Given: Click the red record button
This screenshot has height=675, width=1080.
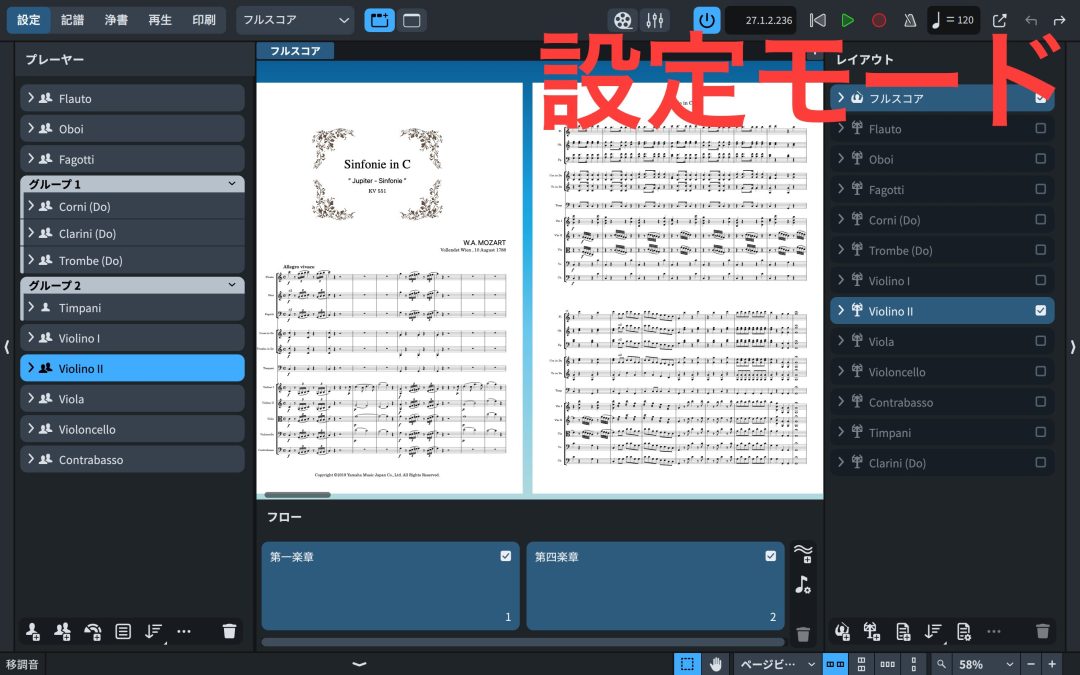Looking at the screenshot, I should click(879, 20).
